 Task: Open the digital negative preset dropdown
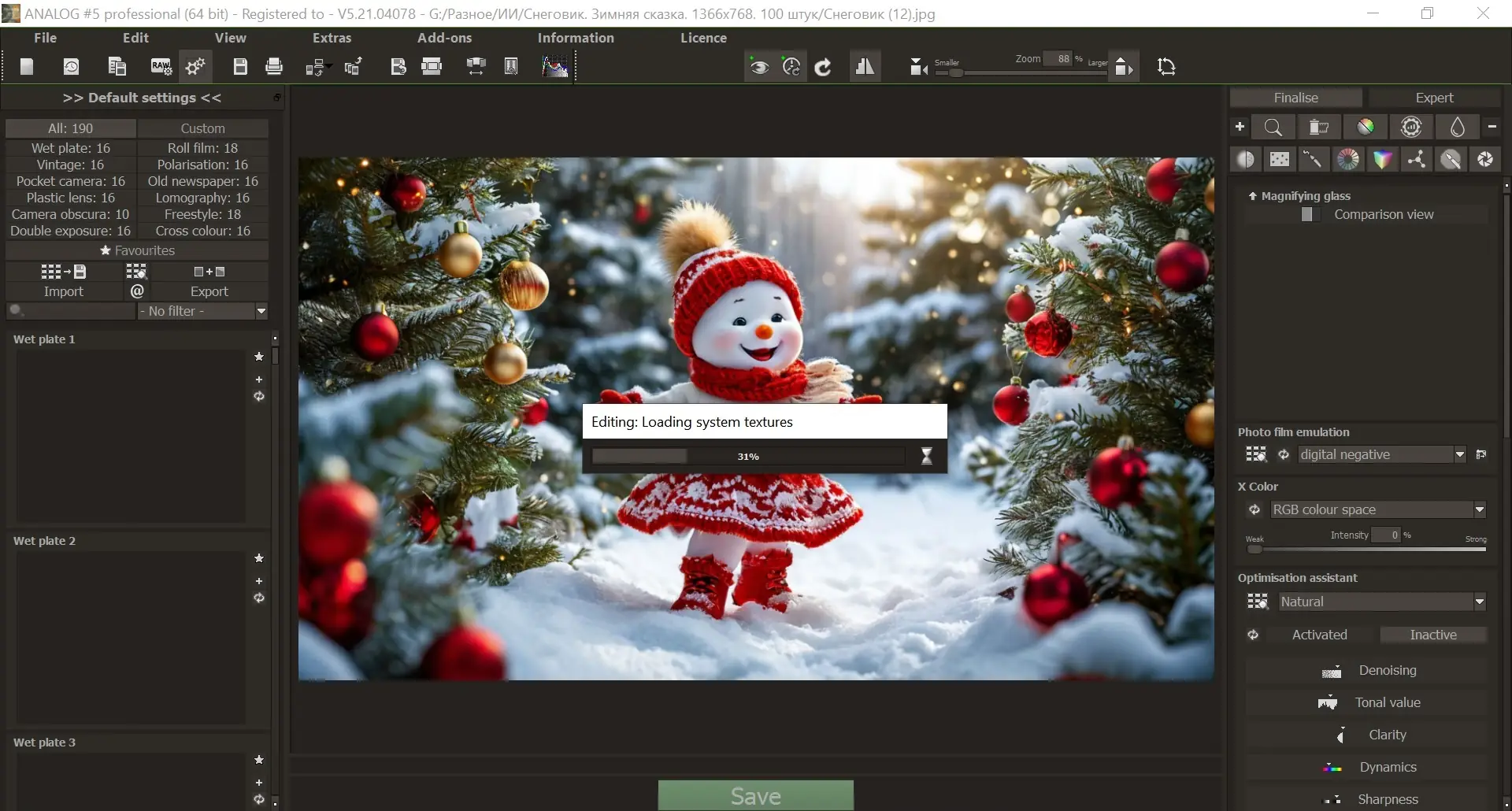tap(1462, 454)
